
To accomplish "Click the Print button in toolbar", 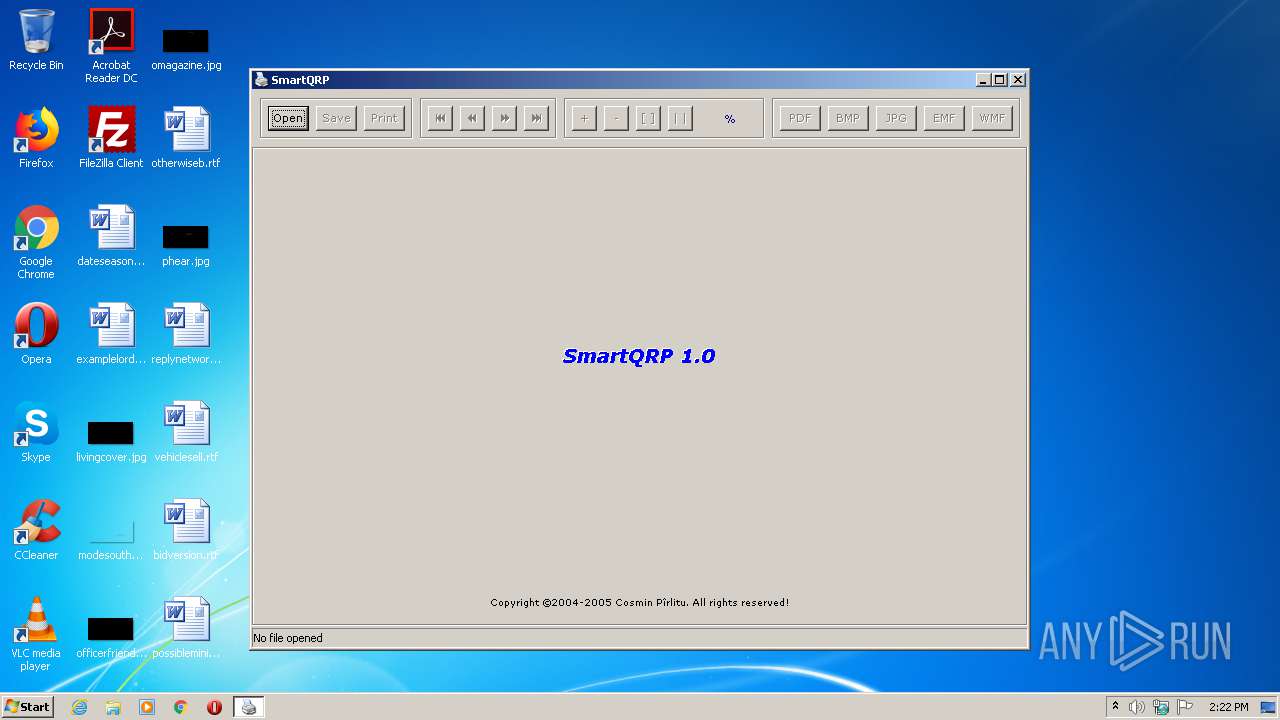I will click(384, 118).
